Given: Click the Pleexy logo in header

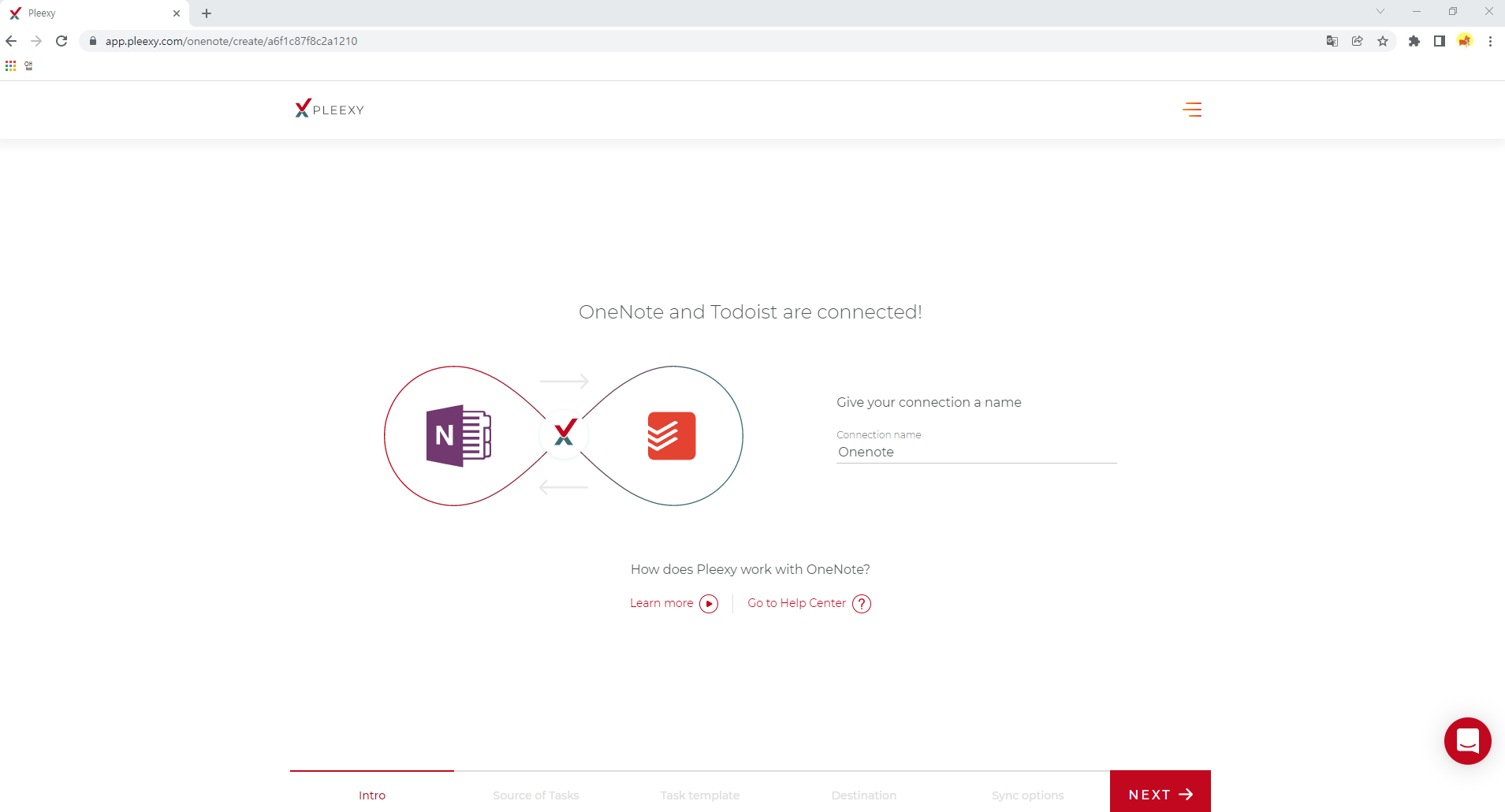Looking at the screenshot, I should (330, 109).
